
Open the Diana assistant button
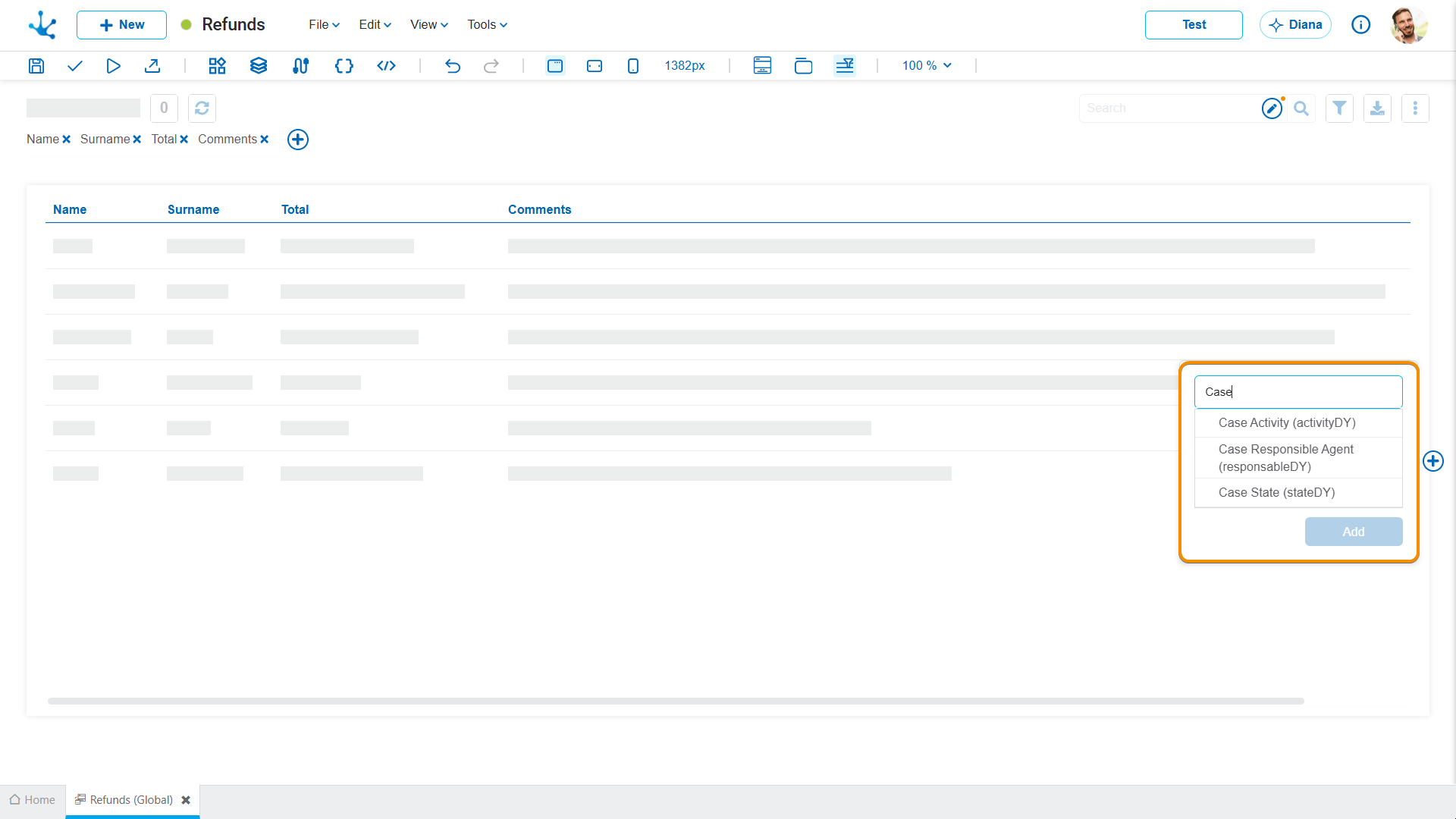[1295, 25]
